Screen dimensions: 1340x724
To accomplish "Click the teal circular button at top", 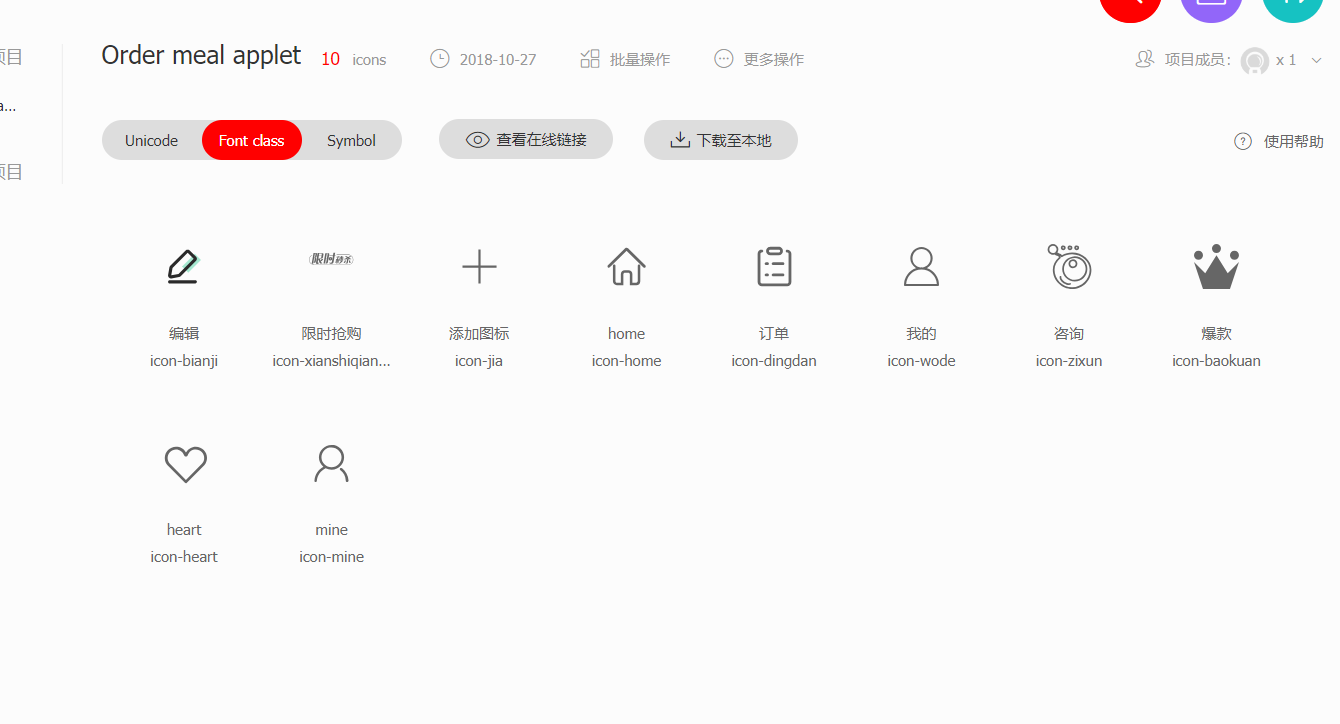I will [x=1293, y=8].
